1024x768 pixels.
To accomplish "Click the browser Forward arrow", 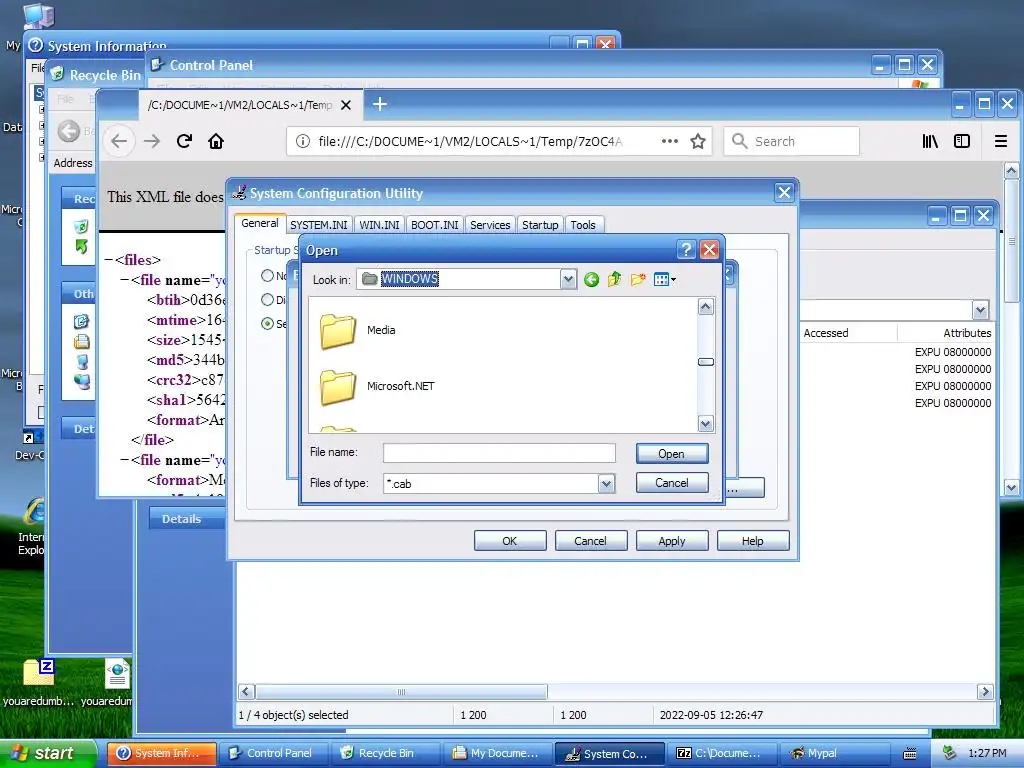I will point(152,141).
